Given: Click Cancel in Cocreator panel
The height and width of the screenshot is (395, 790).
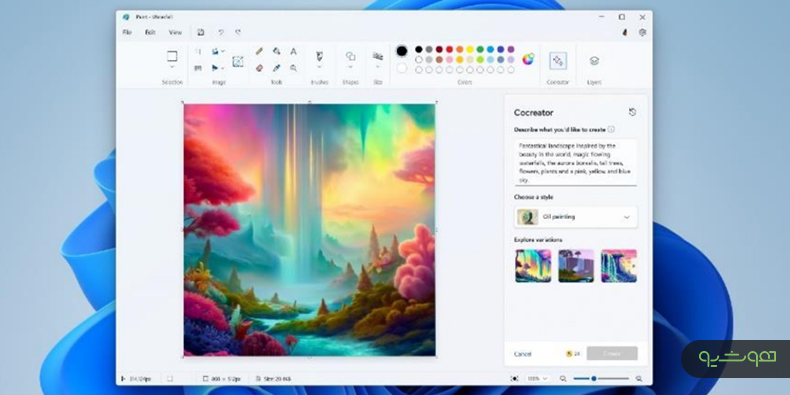Looking at the screenshot, I should click(x=522, y=354).
